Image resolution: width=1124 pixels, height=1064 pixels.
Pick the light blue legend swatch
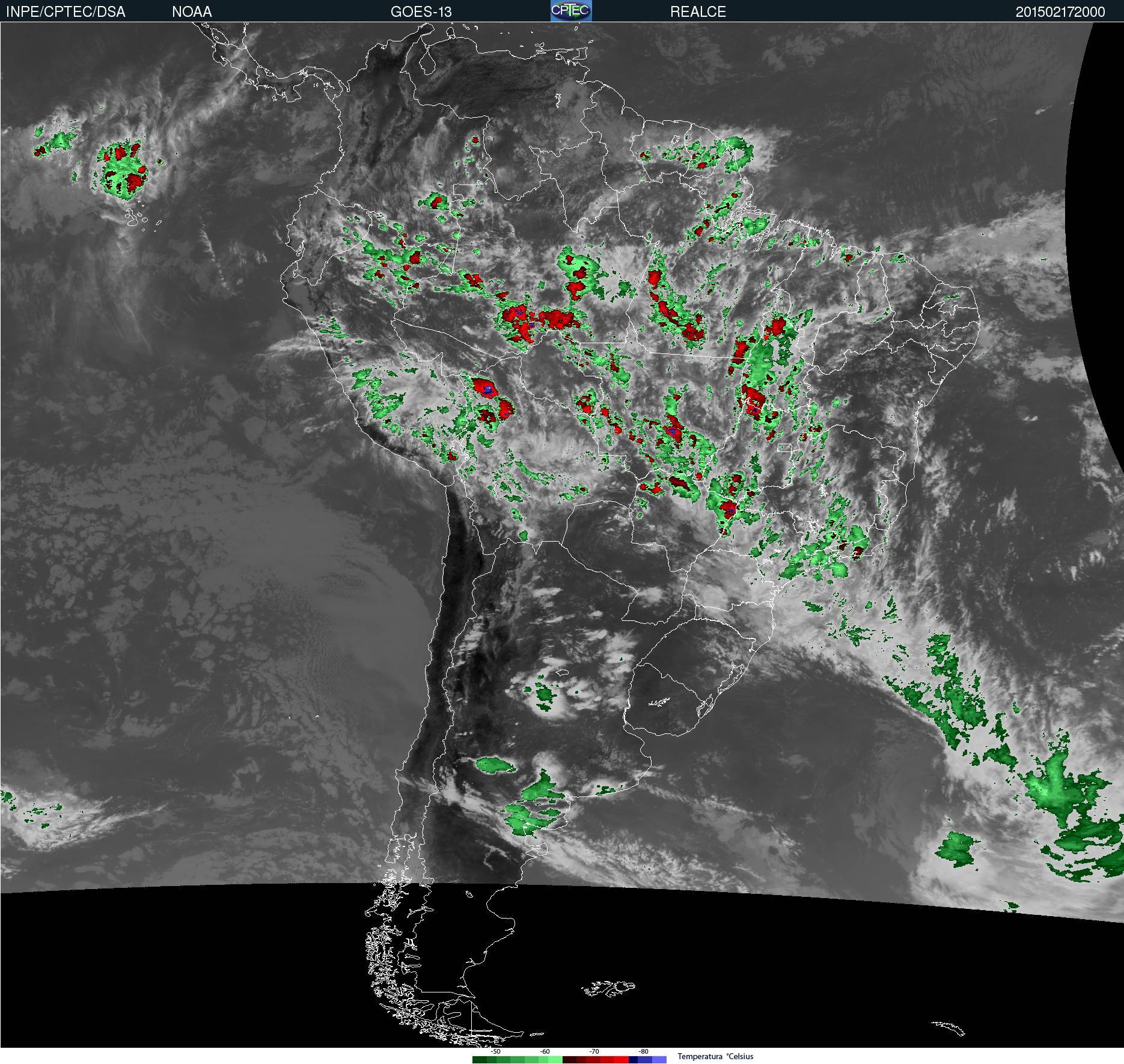click(659, 1060)
